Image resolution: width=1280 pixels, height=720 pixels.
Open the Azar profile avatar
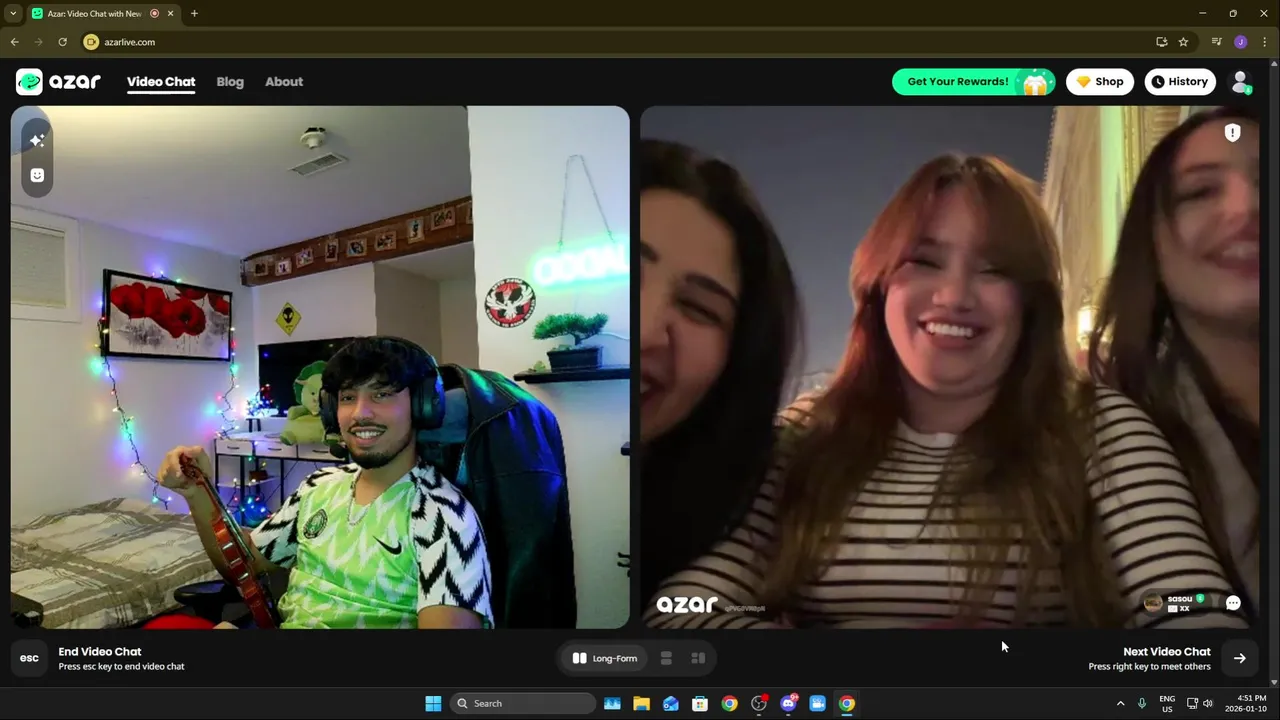[x=1241, y=82]
